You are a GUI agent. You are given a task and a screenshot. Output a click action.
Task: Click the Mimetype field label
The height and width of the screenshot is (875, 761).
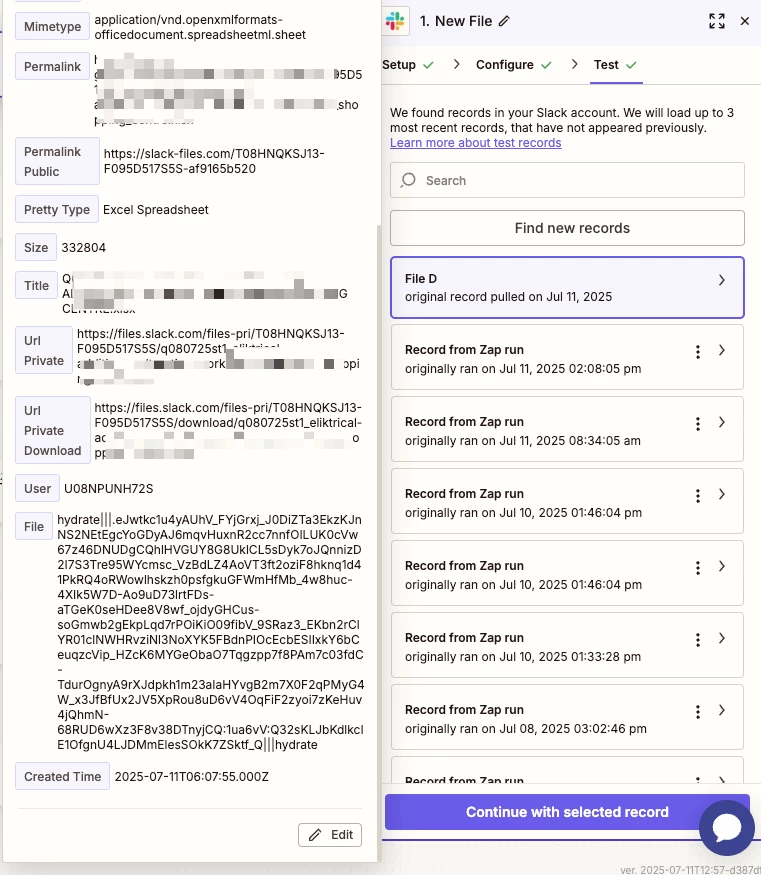[x=52, y=26]
